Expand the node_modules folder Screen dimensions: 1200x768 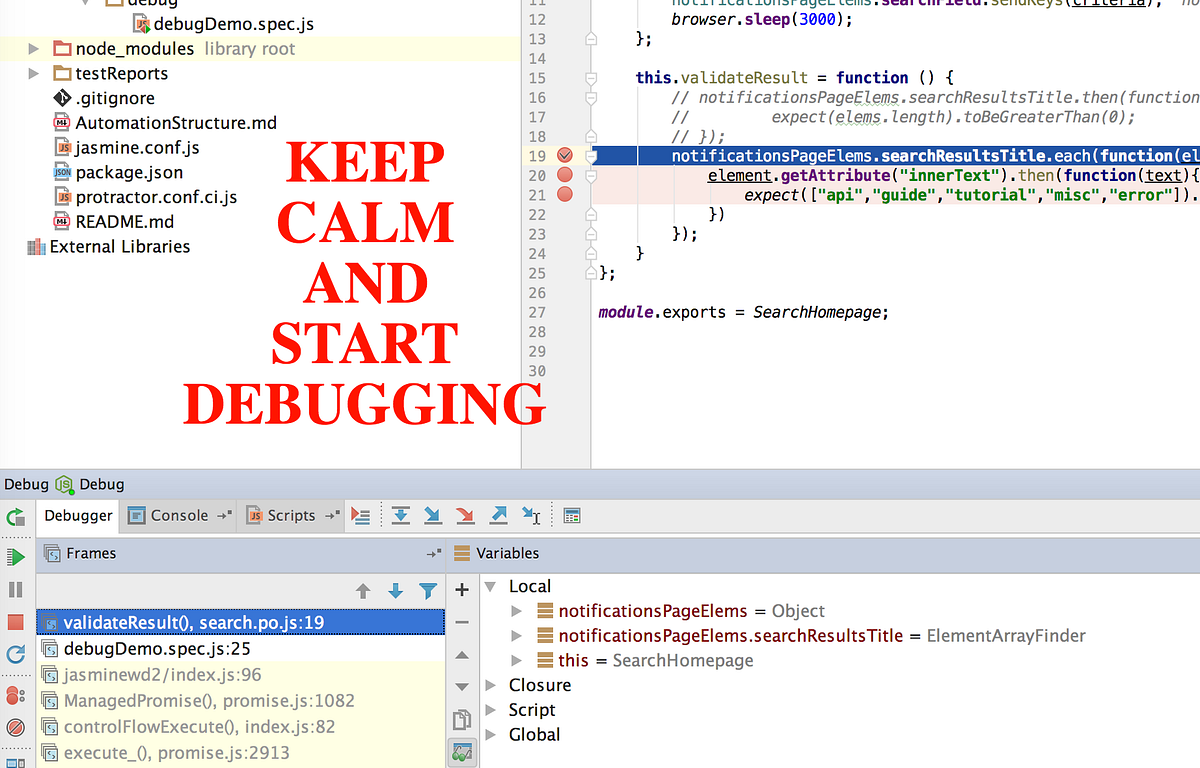[34, 49]
